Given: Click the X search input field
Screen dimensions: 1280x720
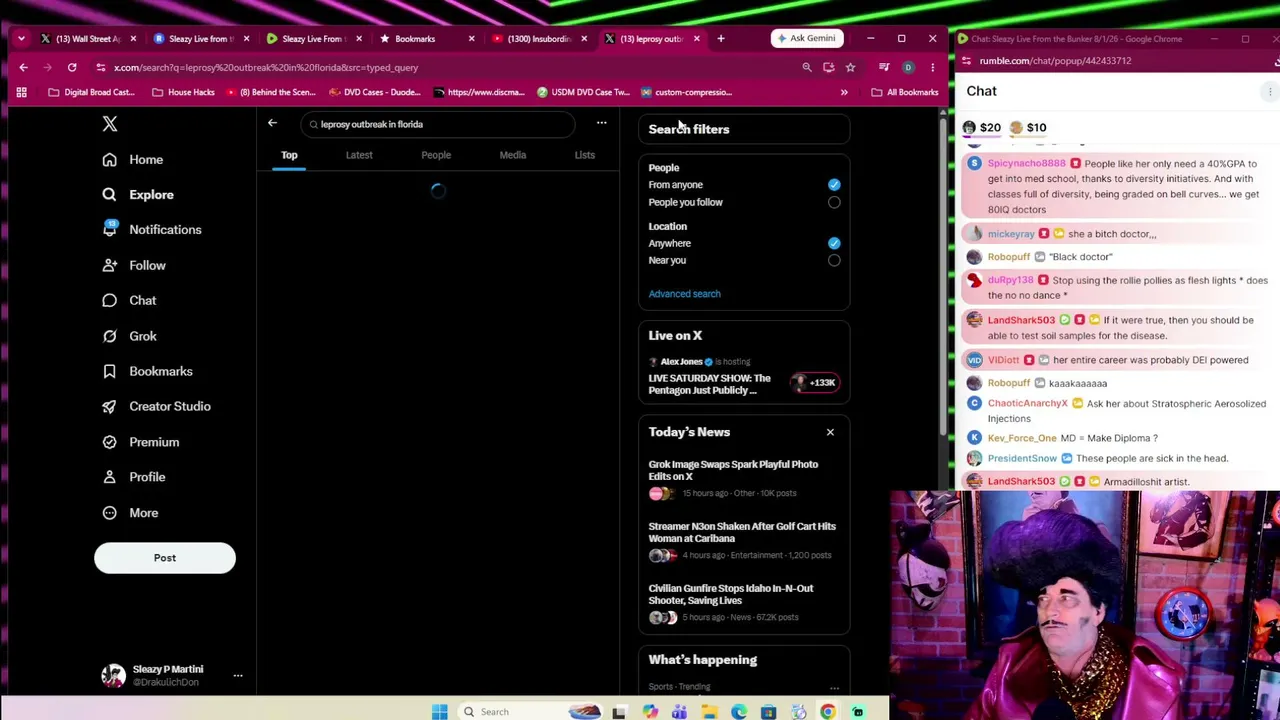Looking at the screenshot, I should coord(438,124).
